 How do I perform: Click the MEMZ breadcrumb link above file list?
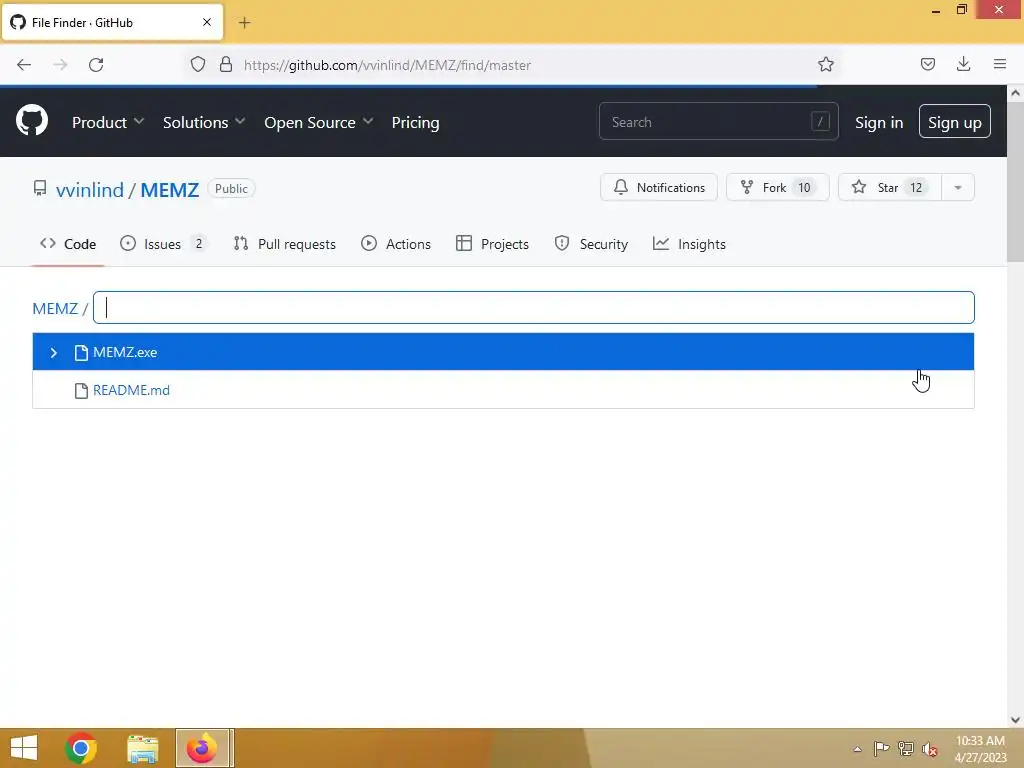[55, 308]
